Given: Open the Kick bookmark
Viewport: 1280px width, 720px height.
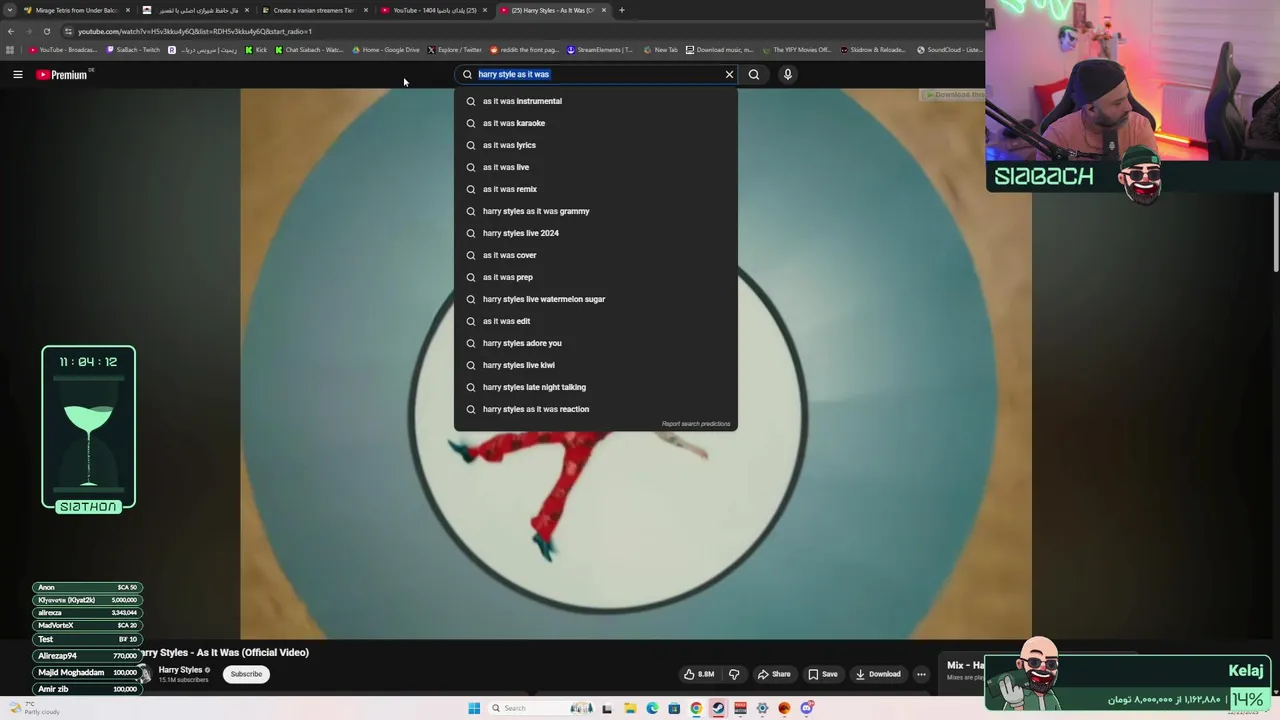Looking at the screenshot, I should pyautogui.click(x=257, y=50).
